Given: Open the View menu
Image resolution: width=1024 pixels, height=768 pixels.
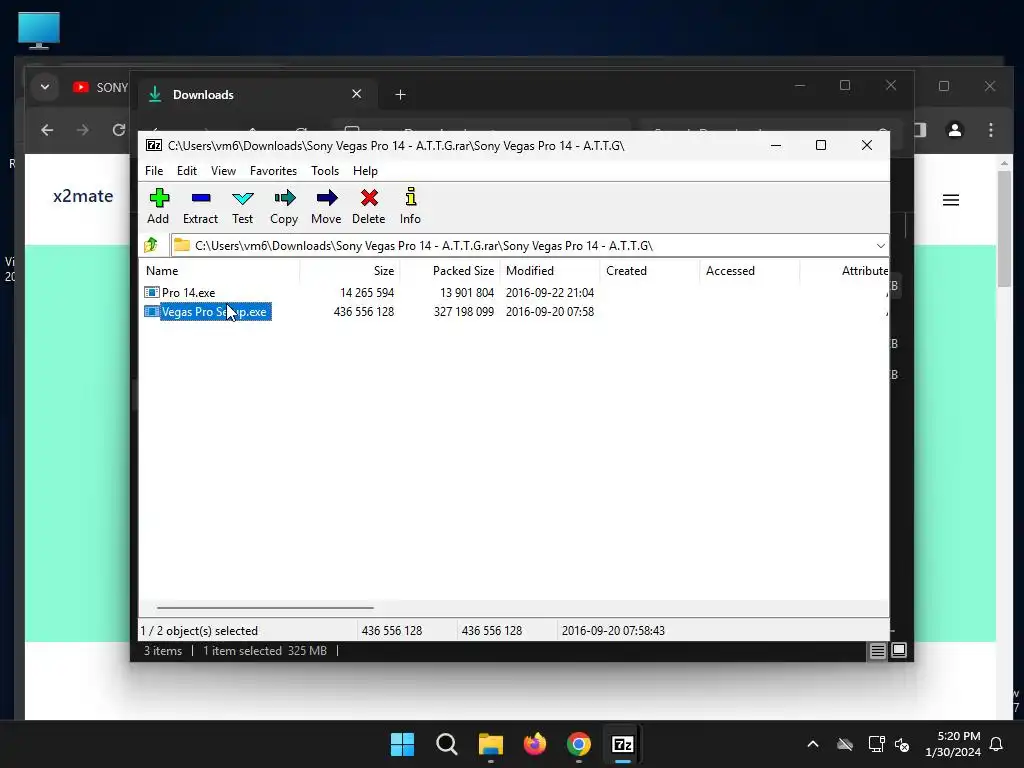Looking at the screenshot, I should (223, 170).
